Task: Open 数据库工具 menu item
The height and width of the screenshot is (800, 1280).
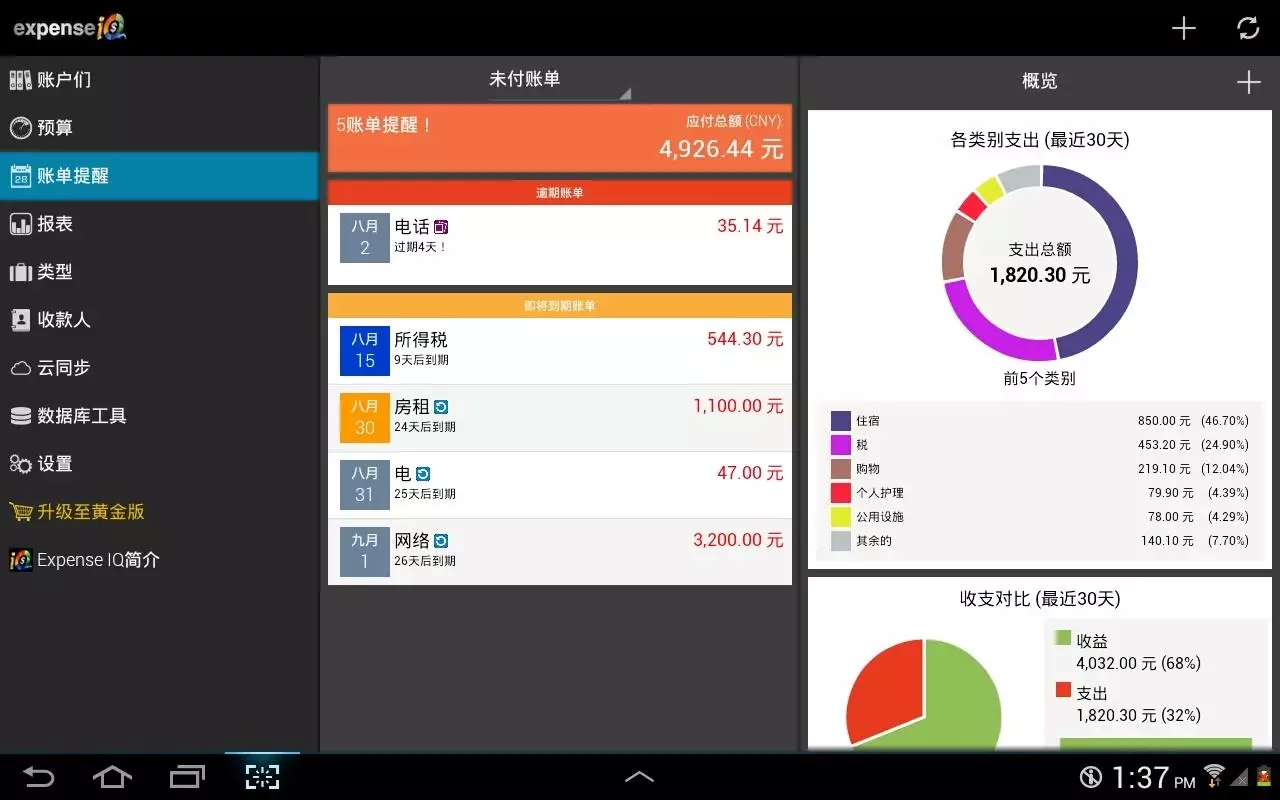Action: tap(159, 416)
